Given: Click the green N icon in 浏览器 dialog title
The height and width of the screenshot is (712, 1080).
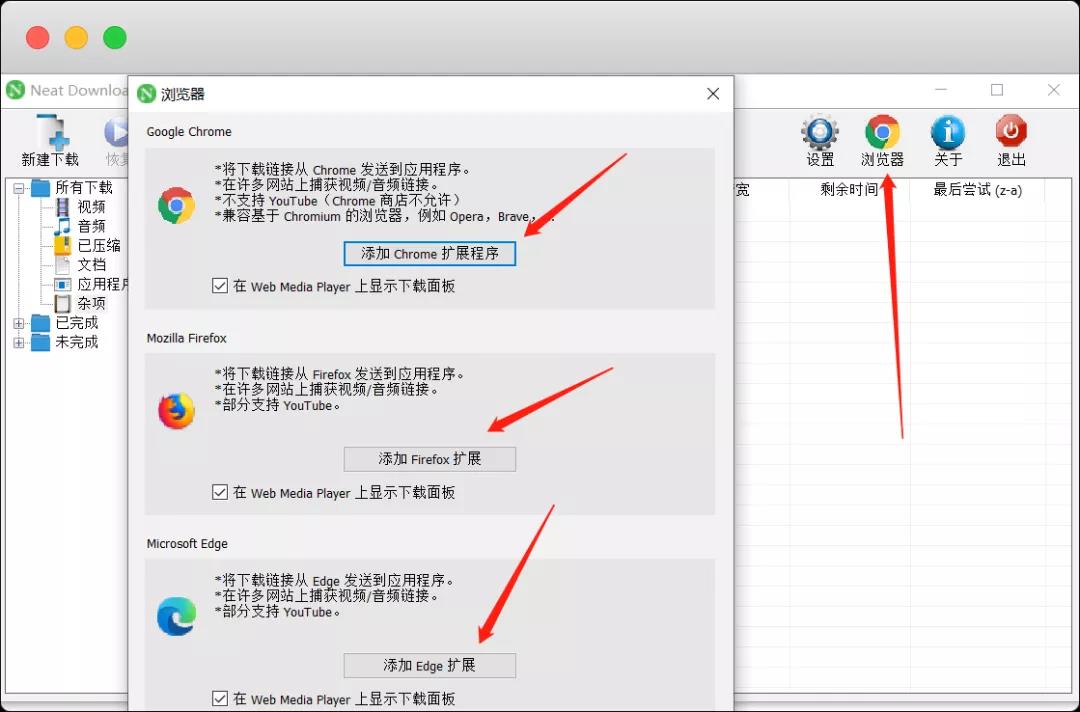Looking at the screenshot, I should 147,94.
